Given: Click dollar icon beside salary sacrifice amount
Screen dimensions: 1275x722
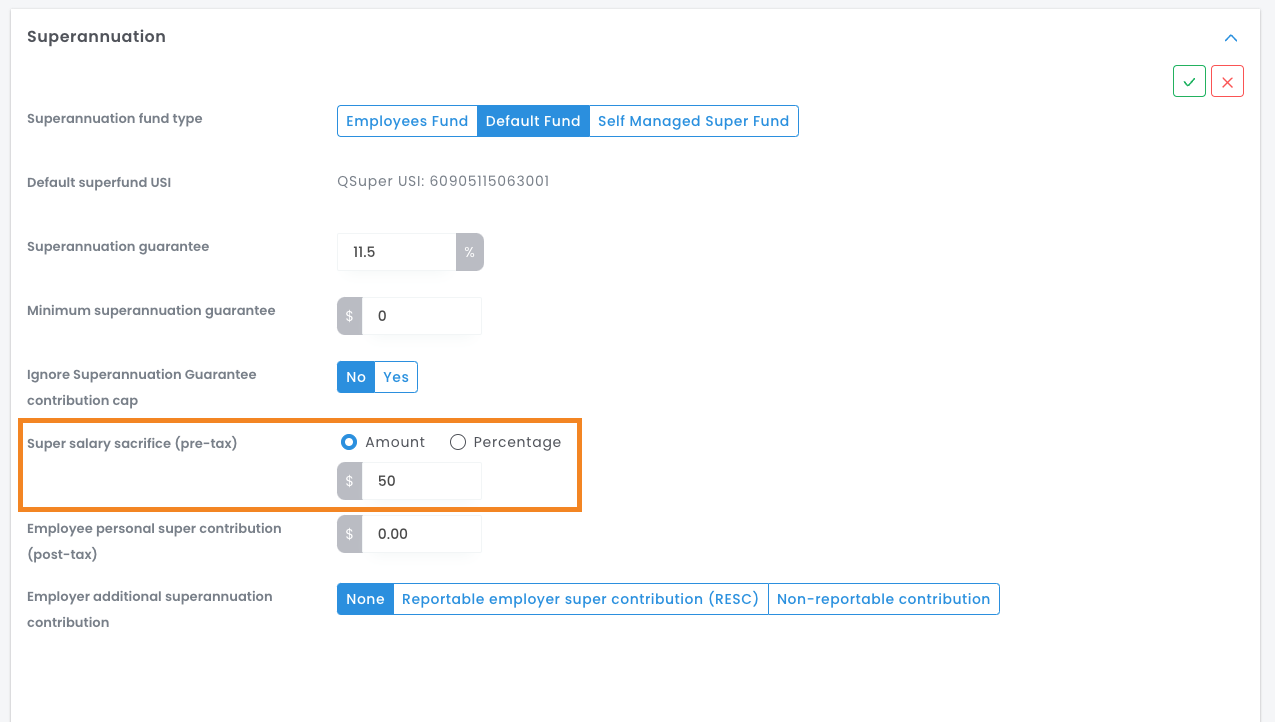Looking at the screenshot, I should tap(350, 481).
